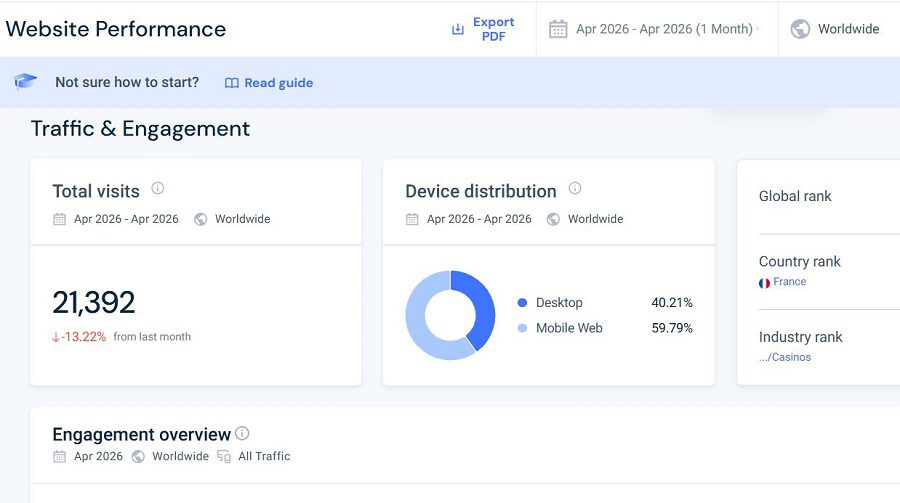
Task: Open the France country rank link
Action: click(x=789, y=281)
